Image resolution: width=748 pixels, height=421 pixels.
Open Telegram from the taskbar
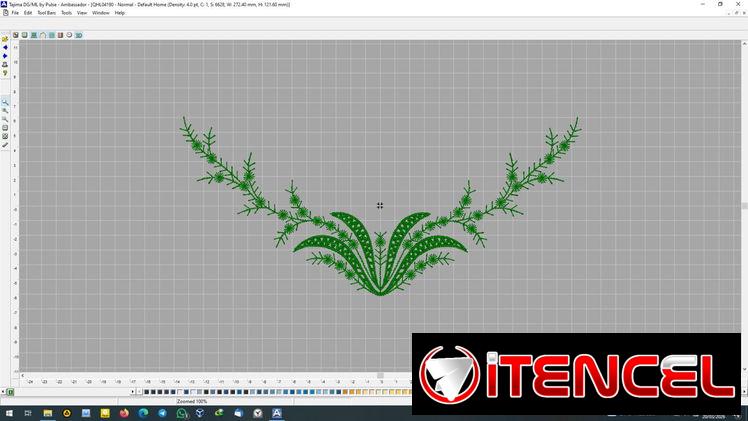(162, 413)
